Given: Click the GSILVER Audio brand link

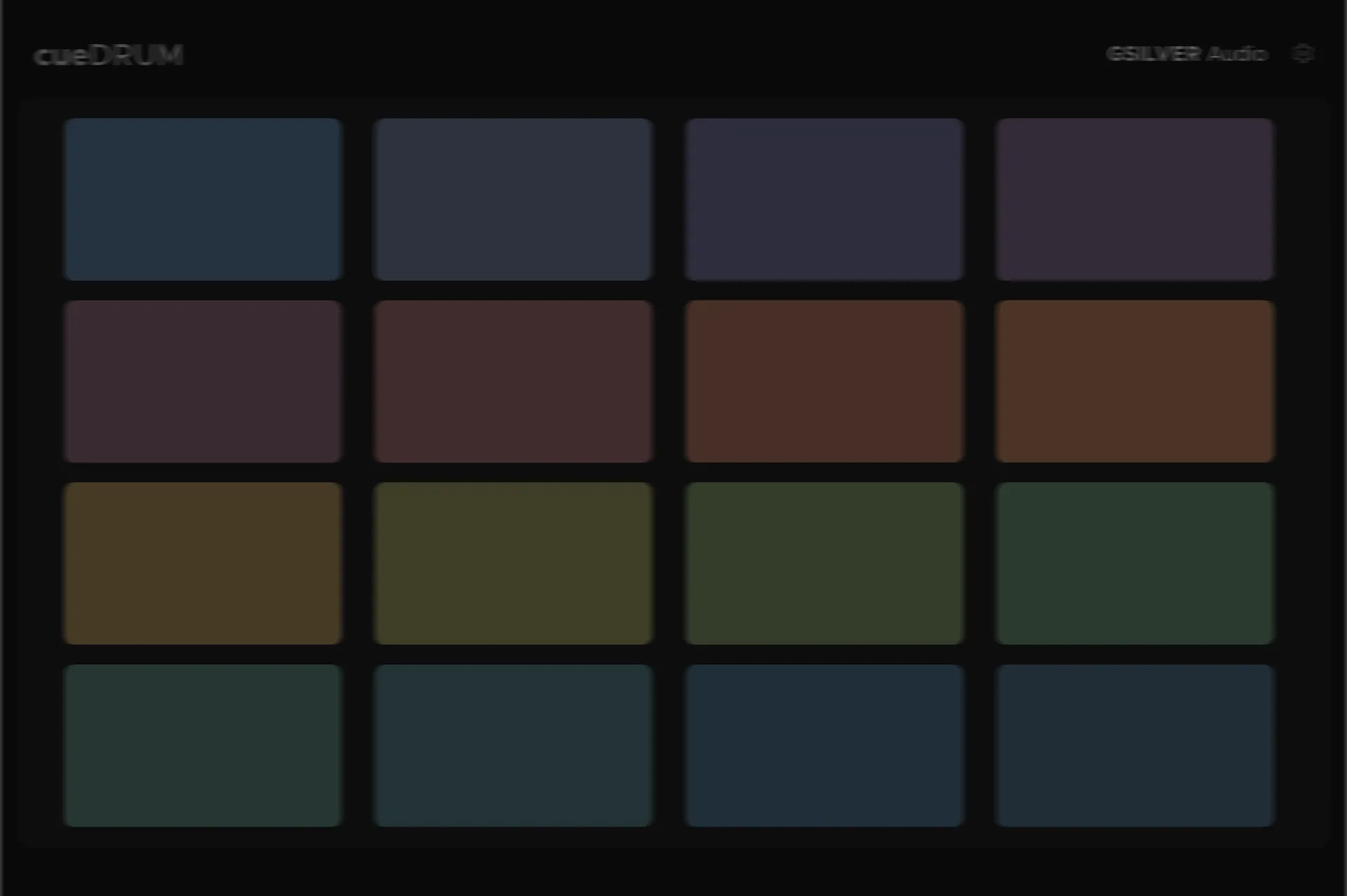Looking at the screenshot, I should pyautogui.click(x=1186, y=54).
